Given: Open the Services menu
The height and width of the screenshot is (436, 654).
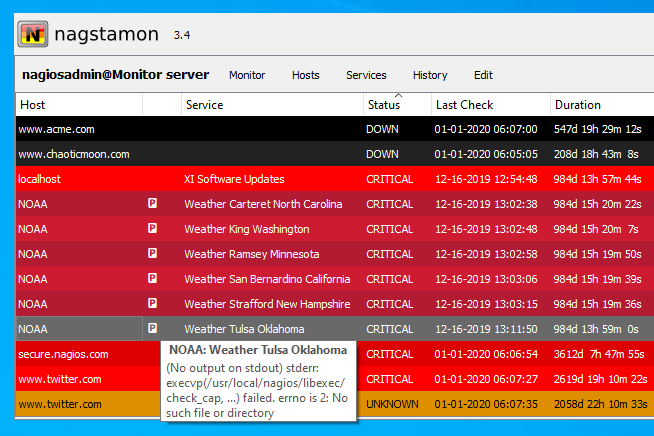Looking at the screenshot, I should 366,75.
